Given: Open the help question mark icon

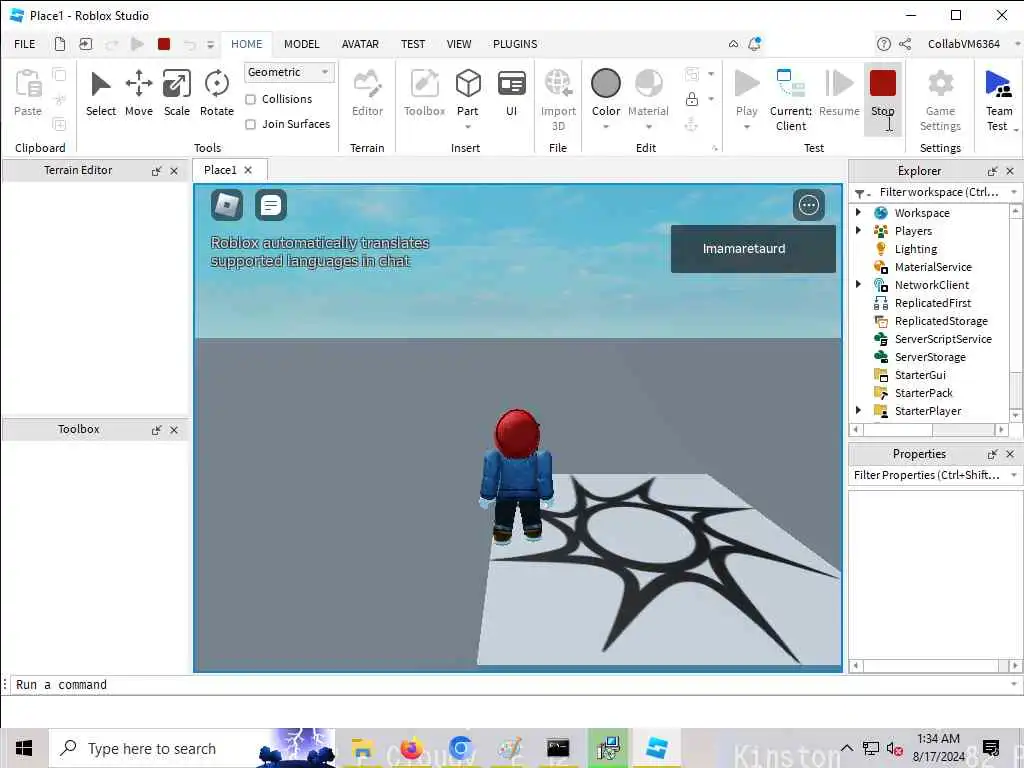Looking at the screenshot, I should tap(883, 44).
